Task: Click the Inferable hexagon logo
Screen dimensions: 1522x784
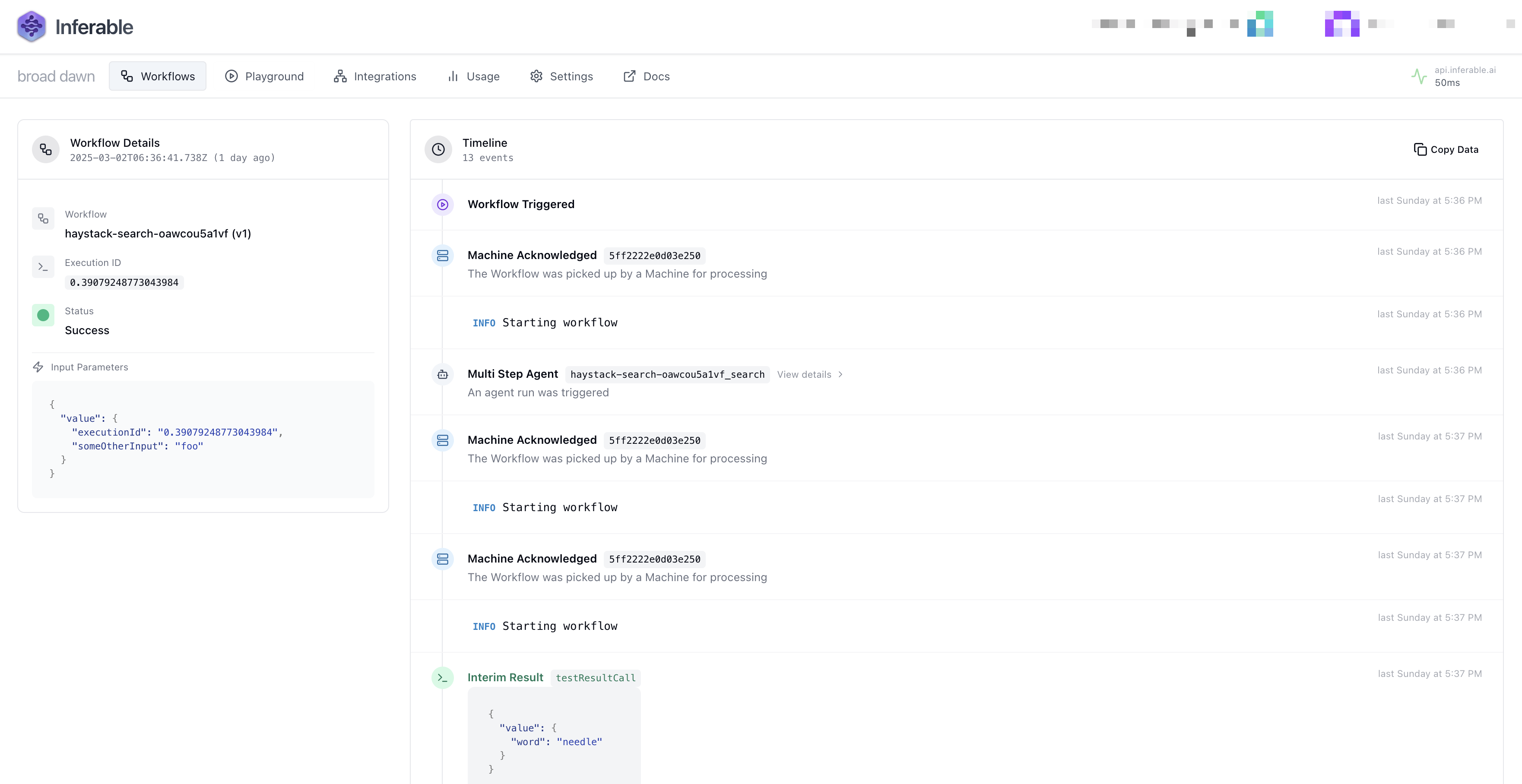Action: coord(32,27)
